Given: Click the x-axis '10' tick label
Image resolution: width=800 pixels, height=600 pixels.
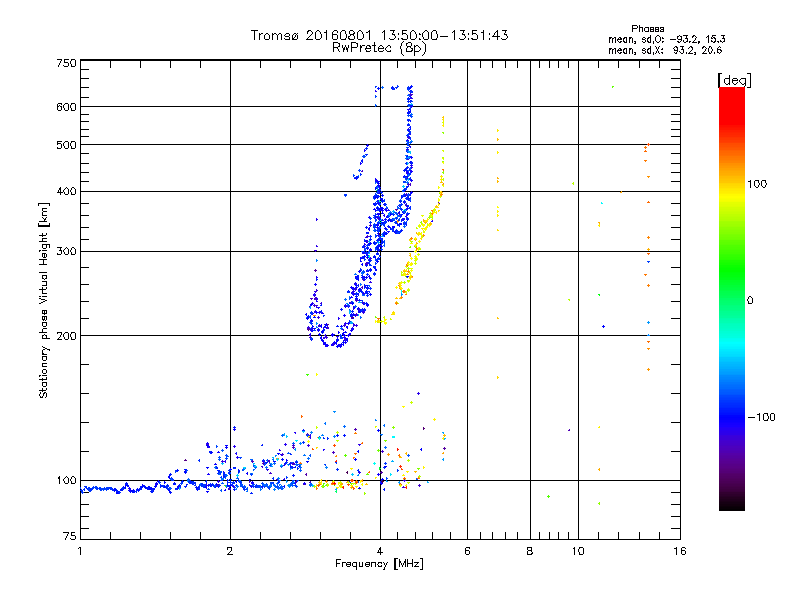Looking at the screenshot, I should click(578, 551).
